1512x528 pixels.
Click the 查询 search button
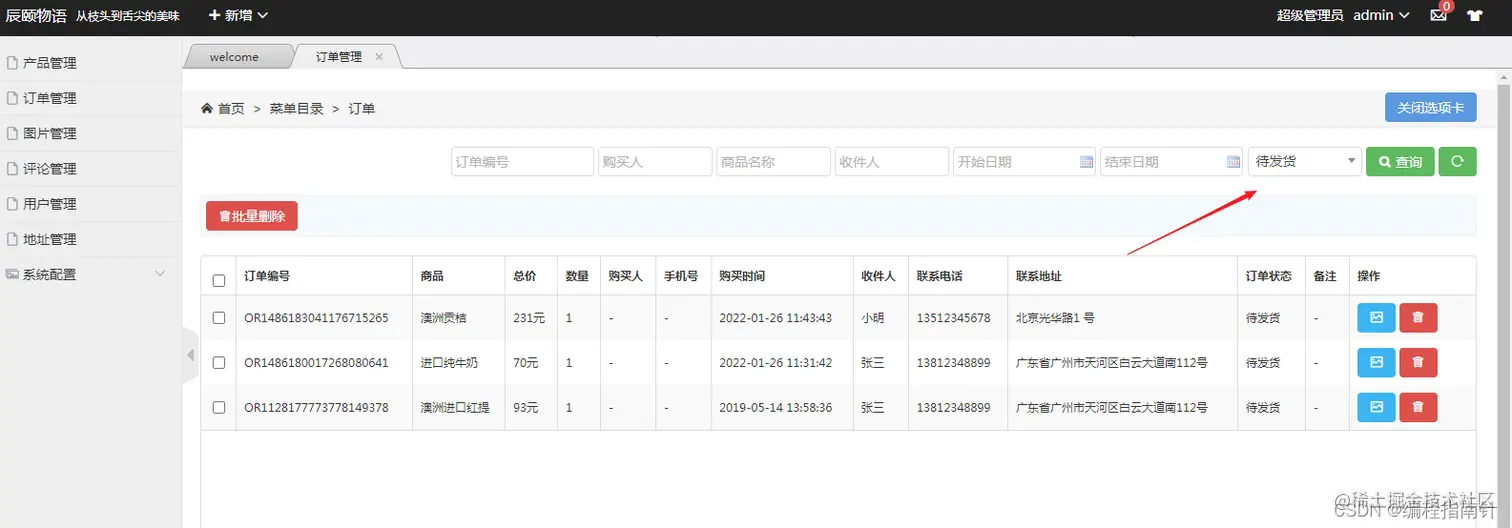(1400, 161)
